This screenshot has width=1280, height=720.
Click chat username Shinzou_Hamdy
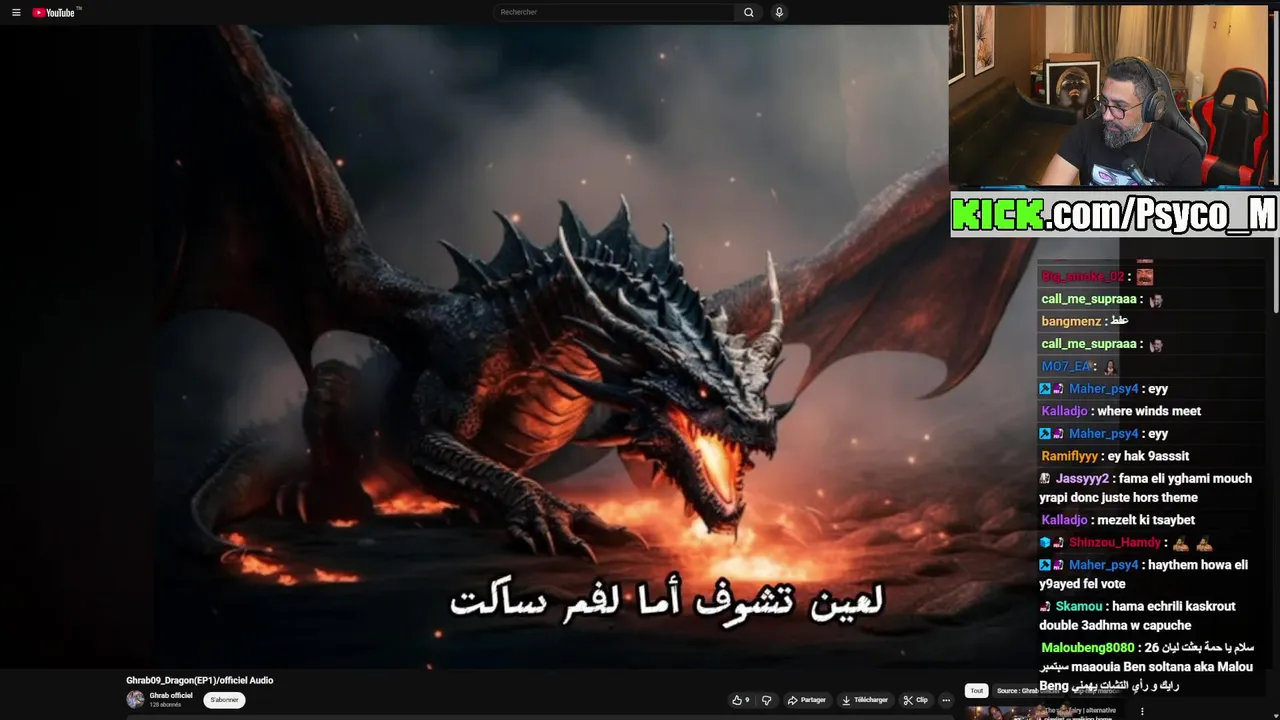click(x=1115, y=542)
